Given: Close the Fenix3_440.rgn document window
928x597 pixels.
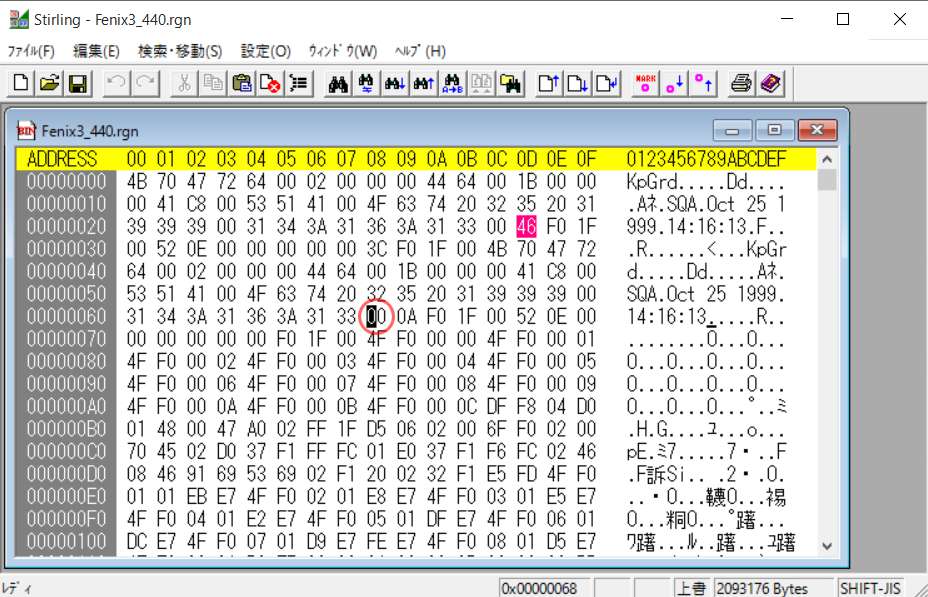Looking at the screenshot, I should (x=817, y=130).
